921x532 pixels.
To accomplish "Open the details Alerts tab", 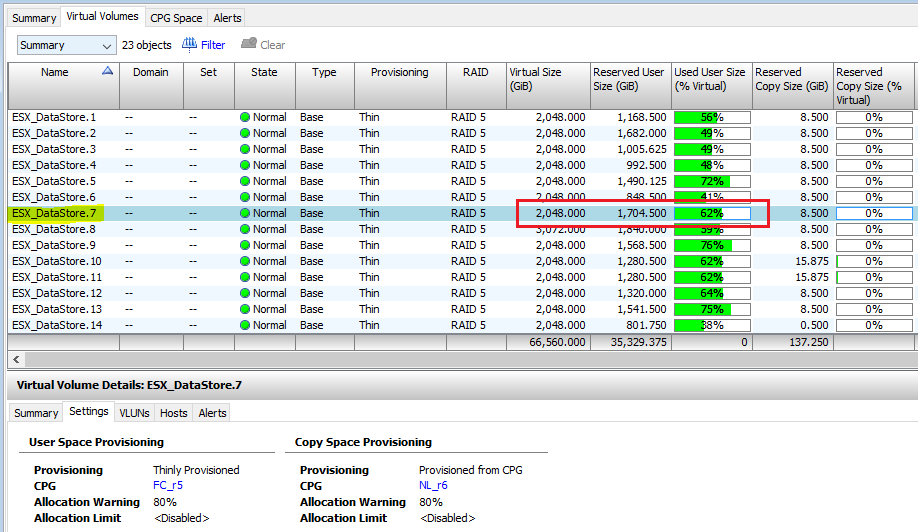I will click(212, 413).
